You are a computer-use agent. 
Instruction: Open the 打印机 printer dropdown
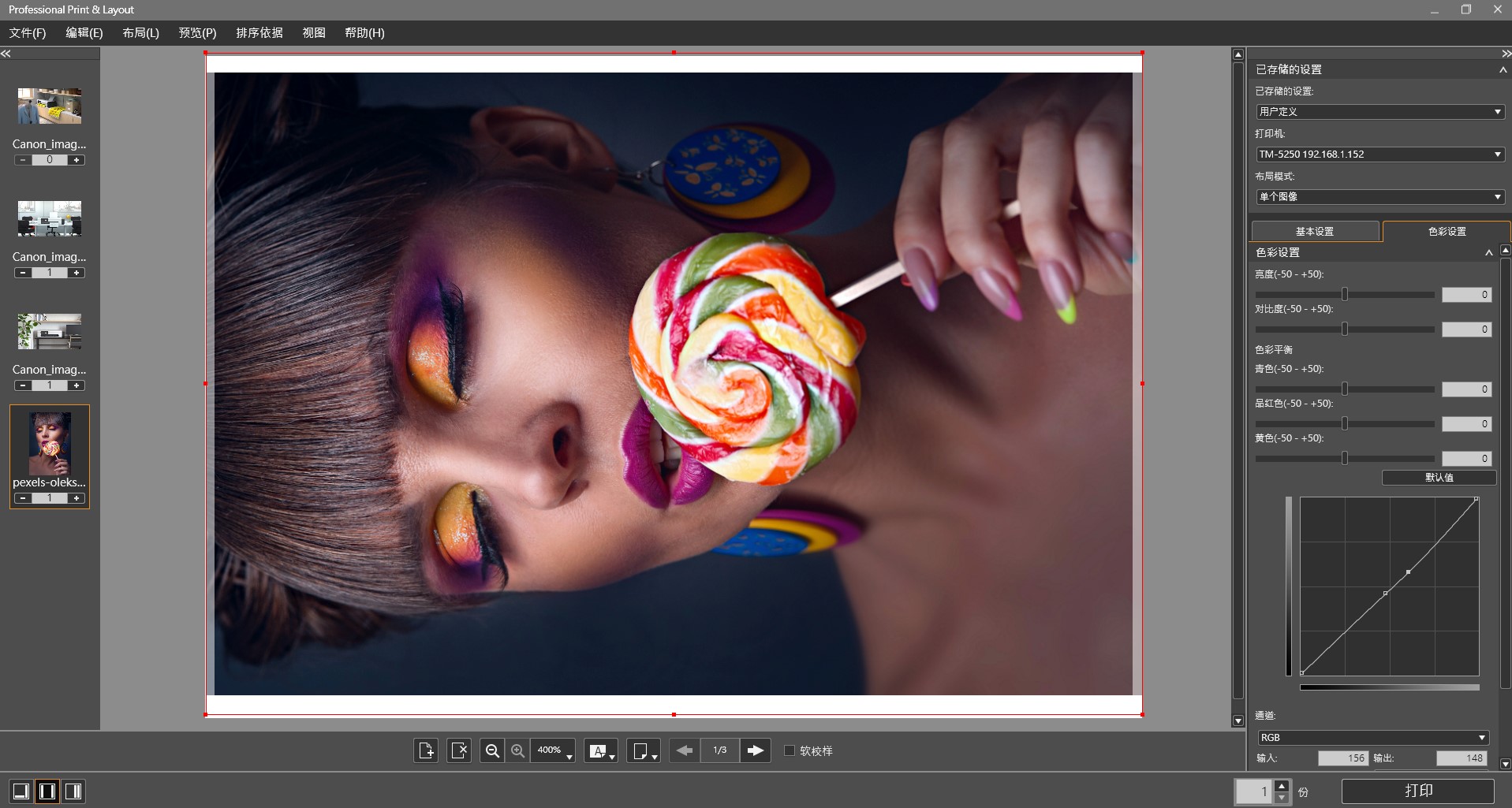click(x=1380, y=155)
